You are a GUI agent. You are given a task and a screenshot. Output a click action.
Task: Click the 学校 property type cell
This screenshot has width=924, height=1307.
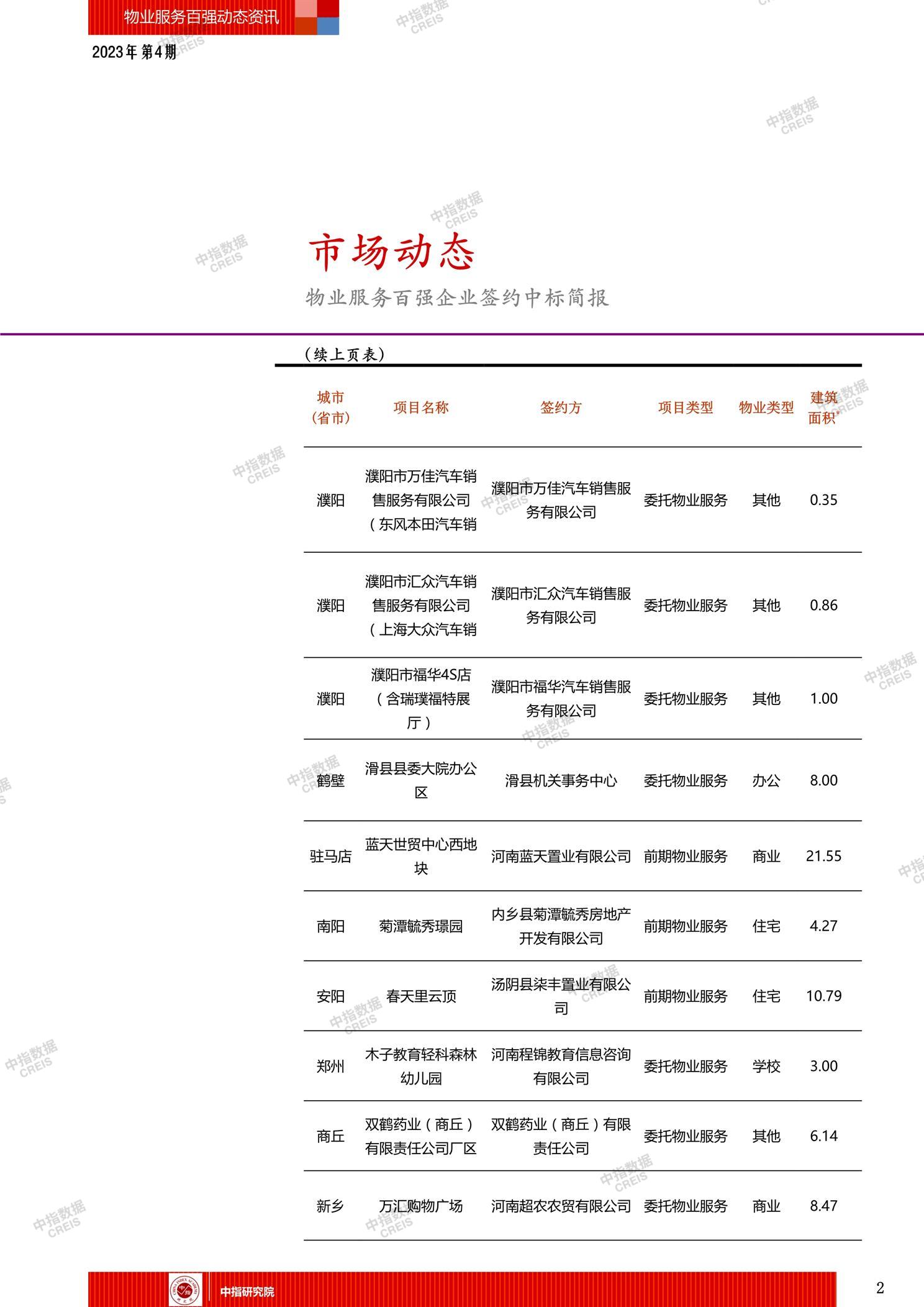point(766,1067)
